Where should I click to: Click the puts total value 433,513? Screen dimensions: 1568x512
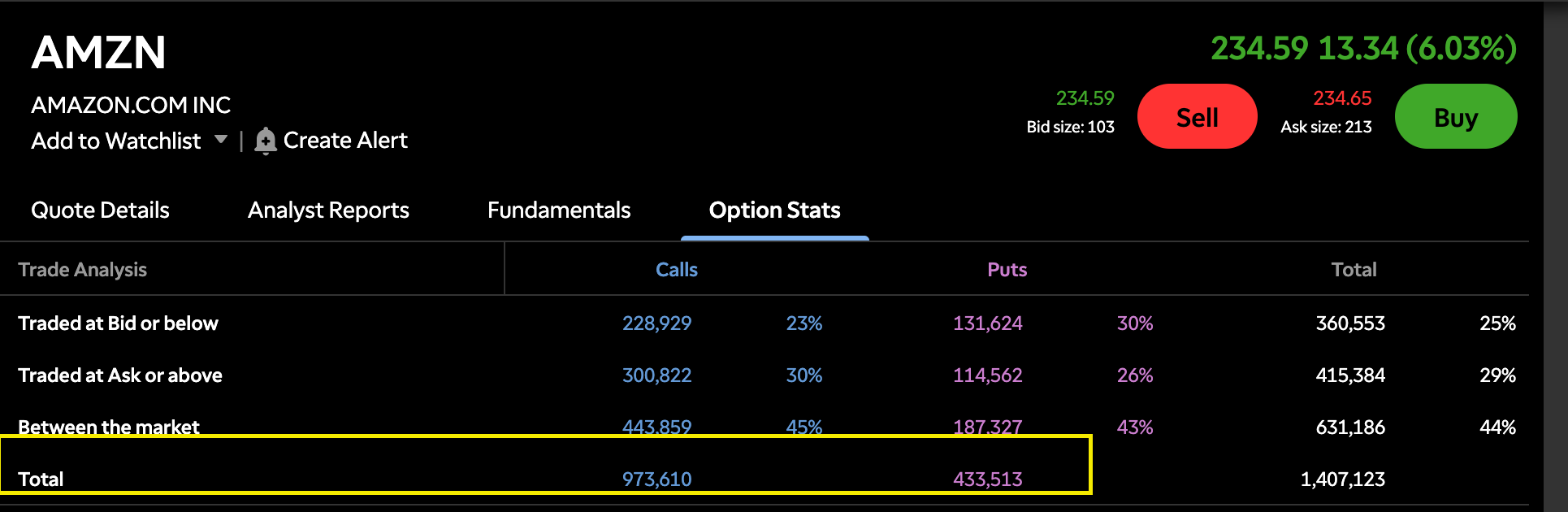[987, 479]
